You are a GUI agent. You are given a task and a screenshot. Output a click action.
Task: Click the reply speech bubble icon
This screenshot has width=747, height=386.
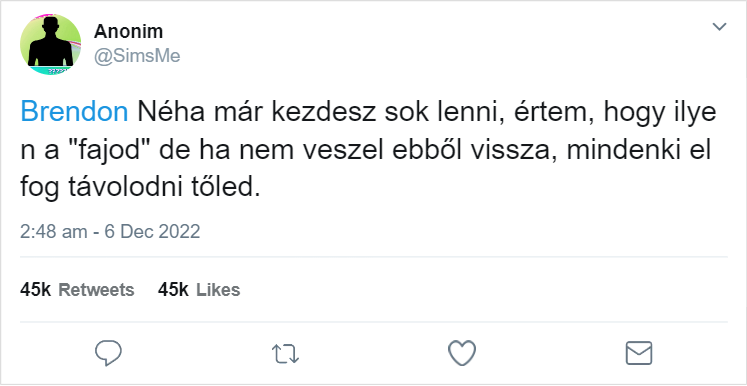(x=109, y=353)
